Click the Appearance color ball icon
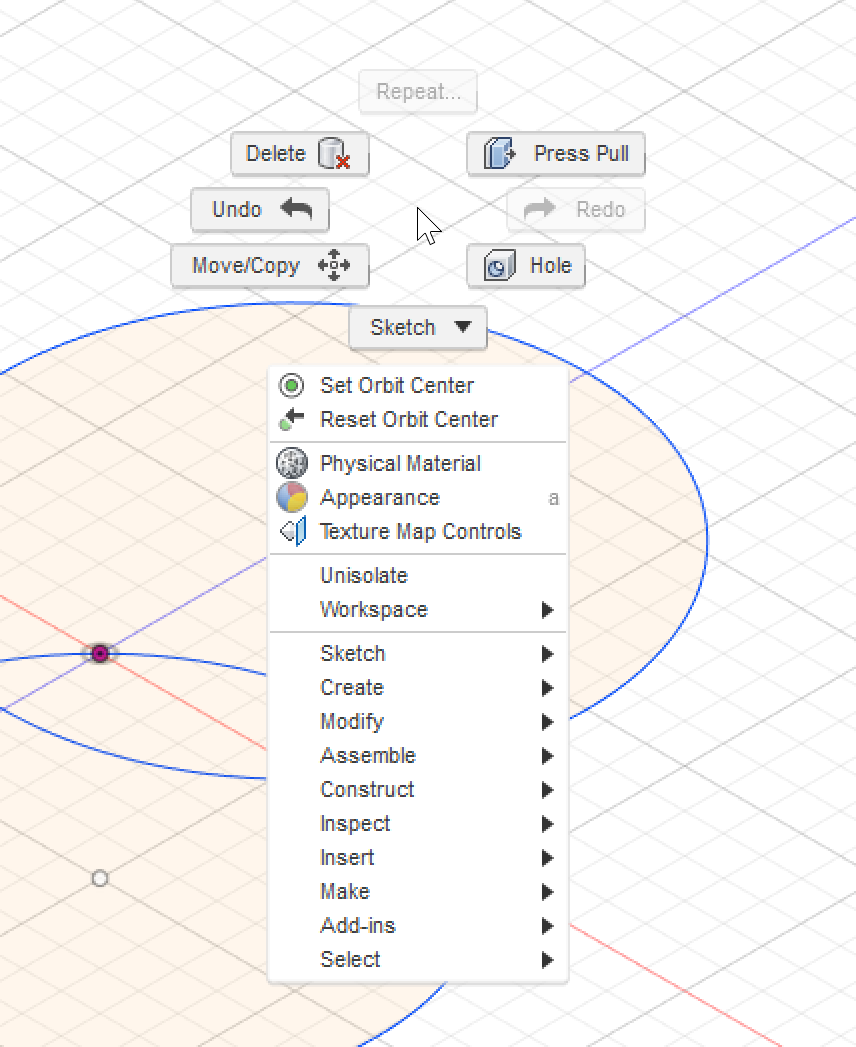 pyautogui.click(x=292, y=497)
